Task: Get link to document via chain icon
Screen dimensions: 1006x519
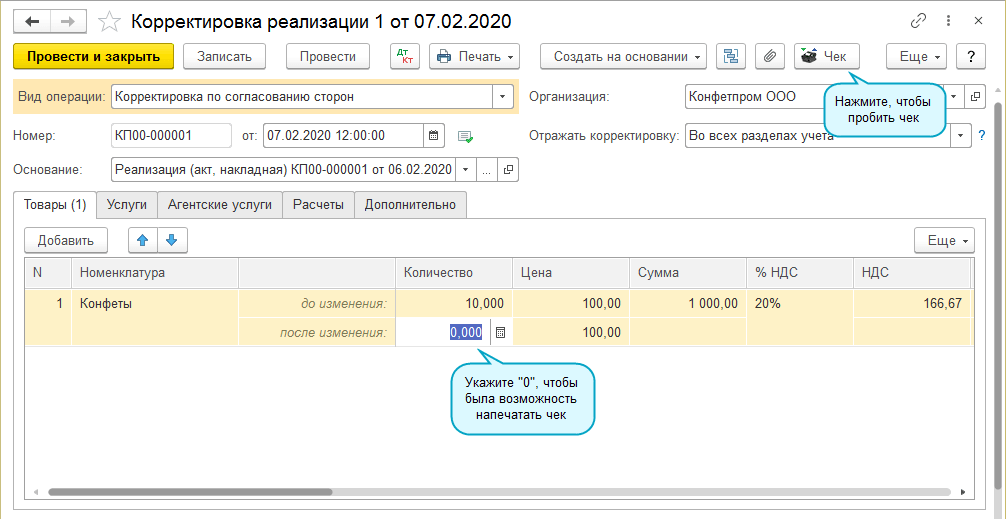Action: (919, 21)
